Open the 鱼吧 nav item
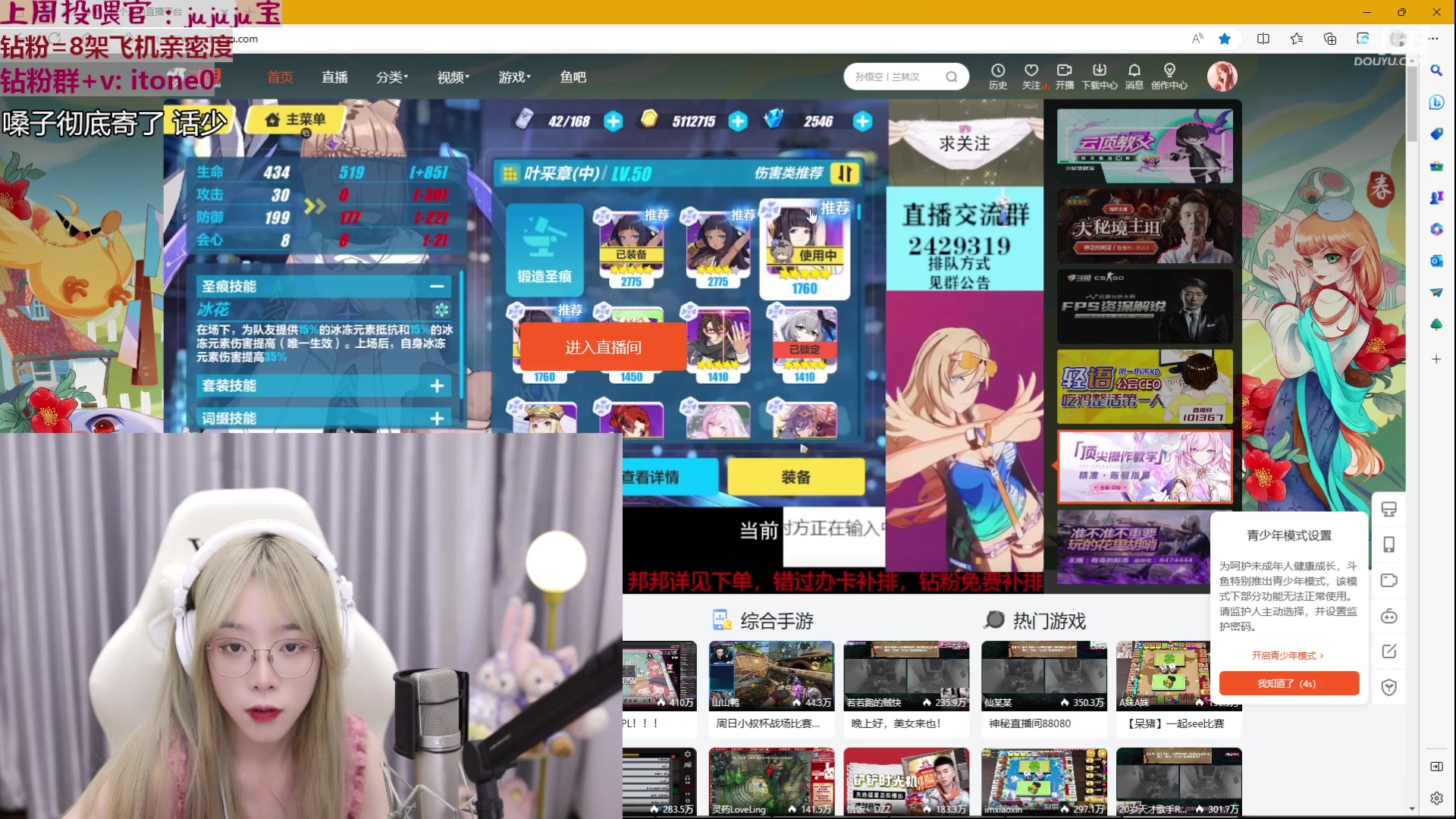Screen dimensions: 1456x819 tap(573, 77)
